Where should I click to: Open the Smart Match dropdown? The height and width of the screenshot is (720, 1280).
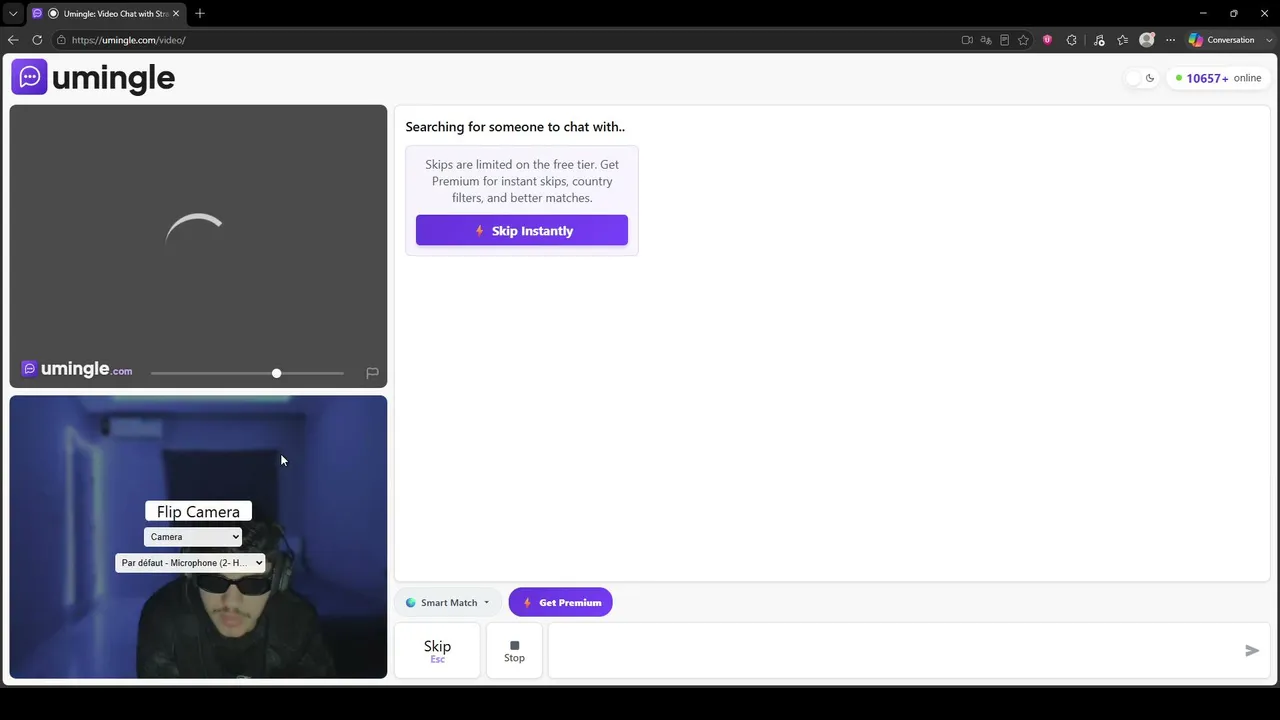448,602
